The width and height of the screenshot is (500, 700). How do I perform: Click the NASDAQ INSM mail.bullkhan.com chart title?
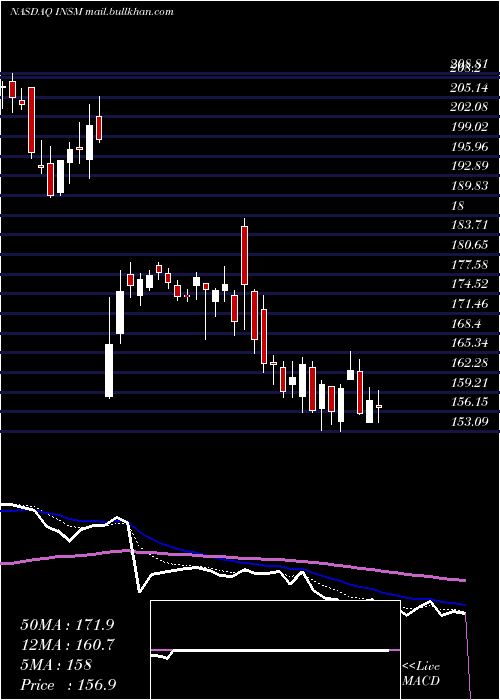pyautogui.click(x=92, y=12)
